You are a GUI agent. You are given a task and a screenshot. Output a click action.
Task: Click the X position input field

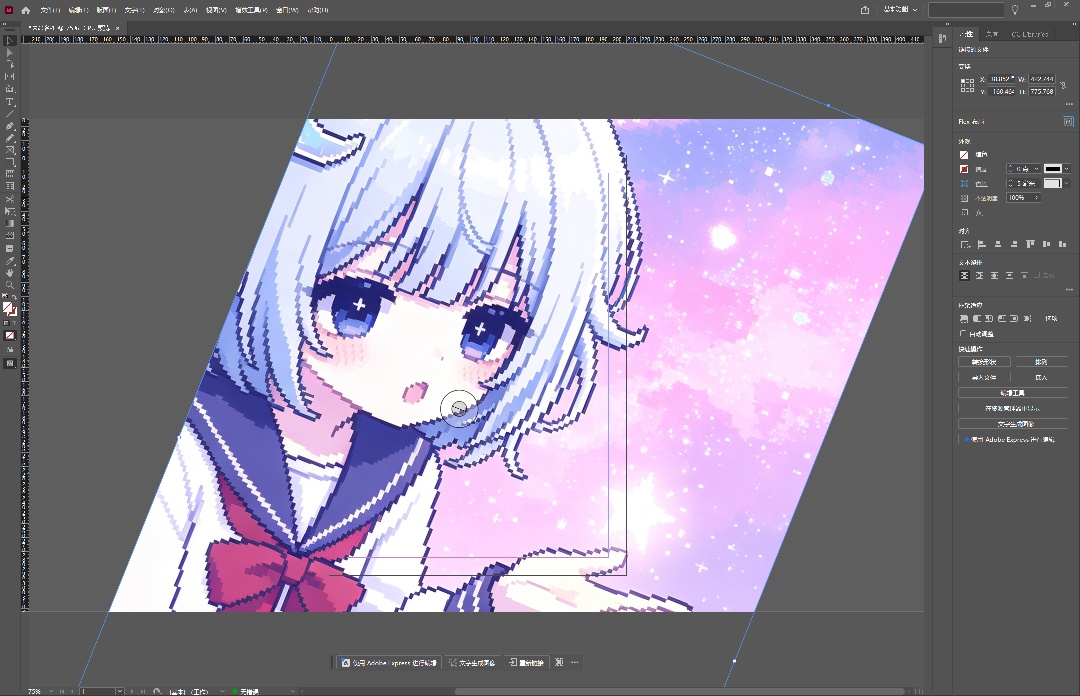[x=1002, y=79]
